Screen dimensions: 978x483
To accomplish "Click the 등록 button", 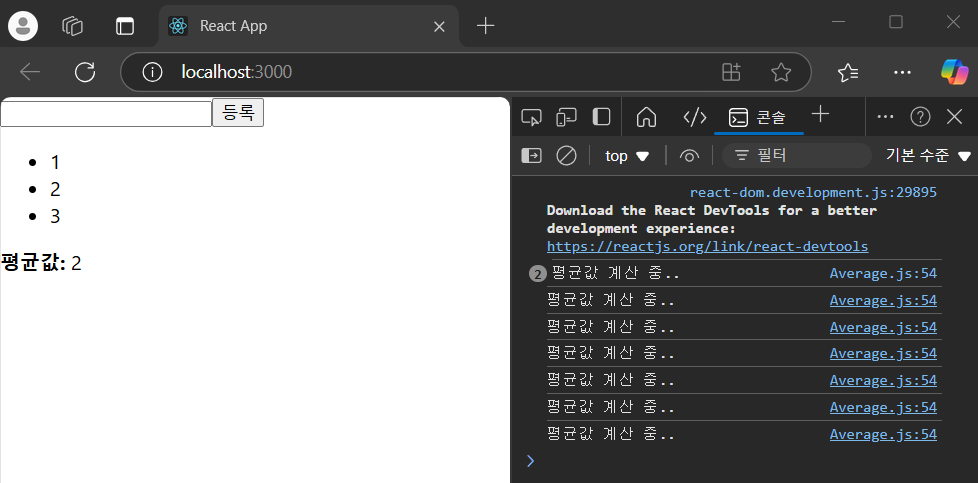I will coord(238,112).
